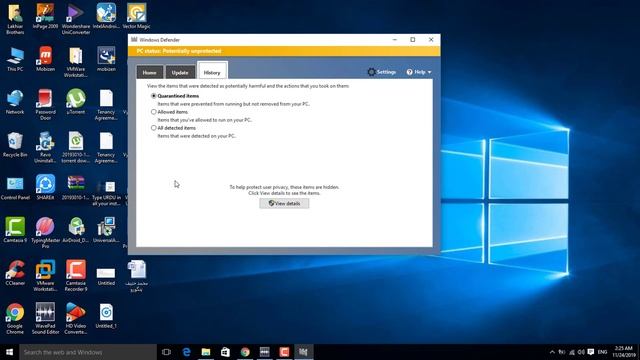
Task: Open the volume control in tray
Action: 581,352
